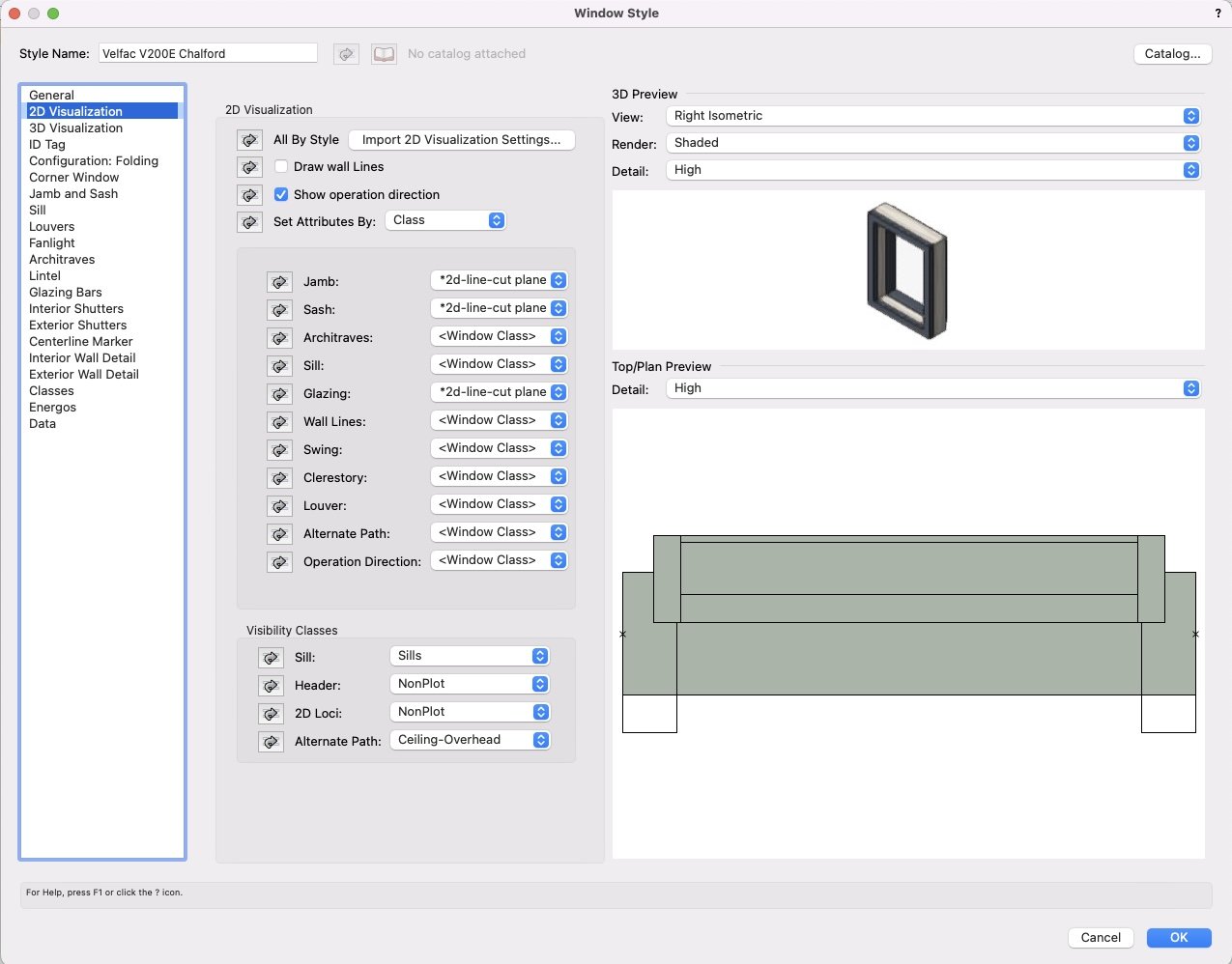
Task: Edit the Style Name text field
Action: (208, 53)
